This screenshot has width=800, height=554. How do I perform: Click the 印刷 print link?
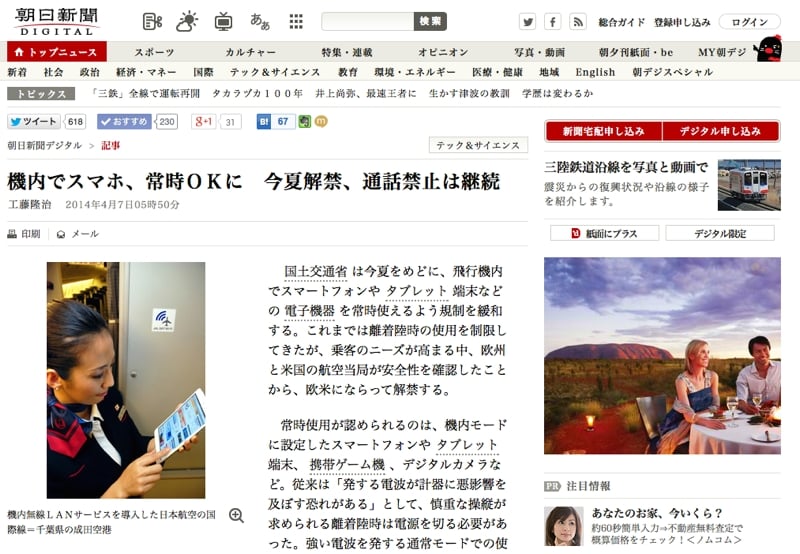[24, 234]
